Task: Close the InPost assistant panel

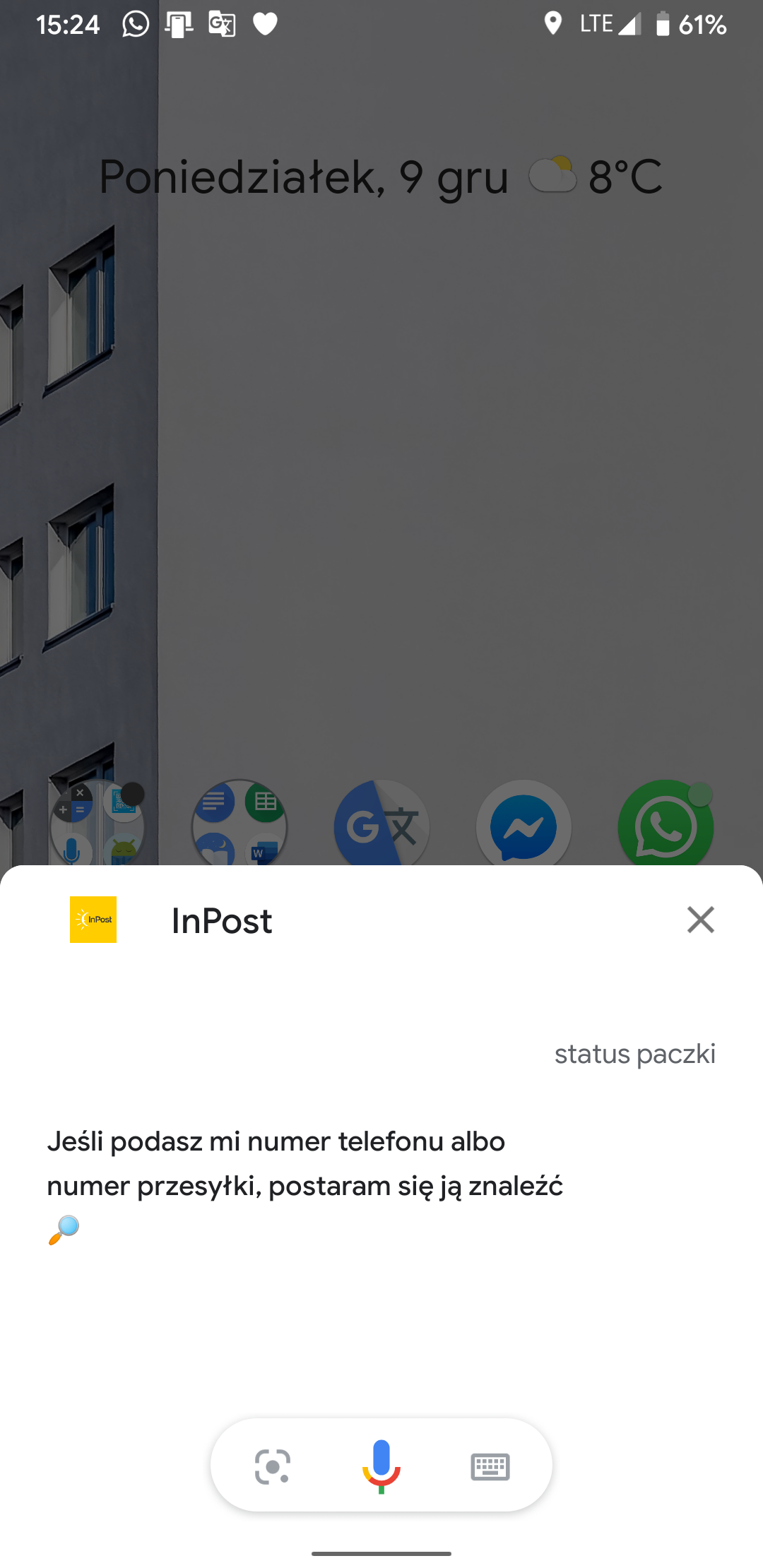Action: (701, 920)
